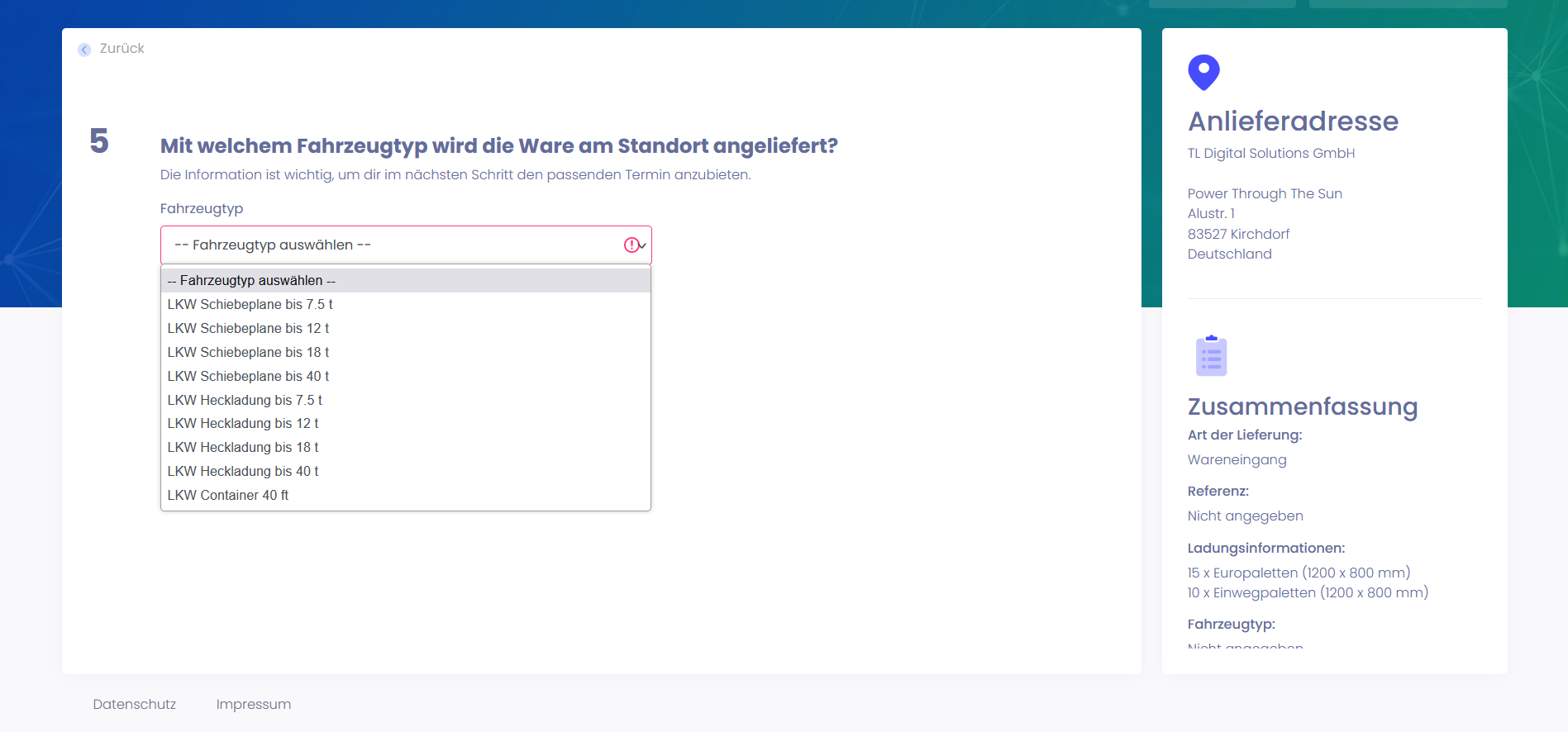Screen dimensions: 1568x732
Task: Select LKW Heckladung bis 7.5 t
Action: (245, 401)
